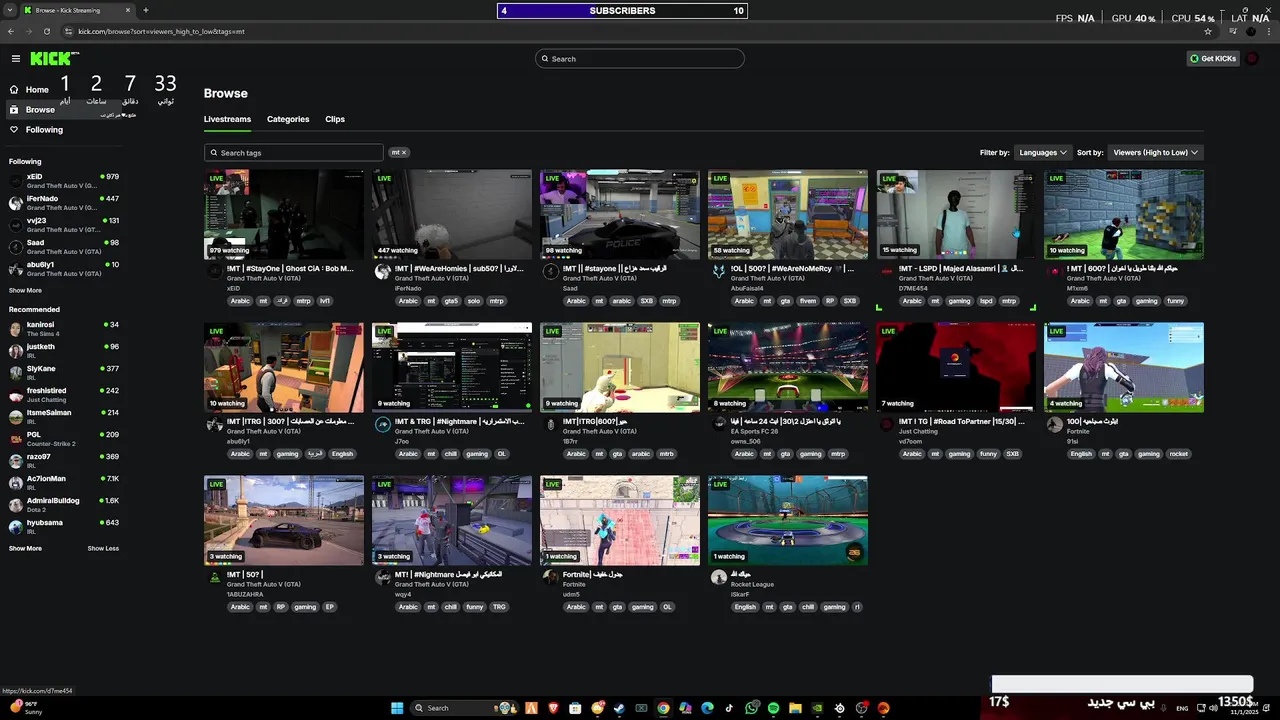Screen dimensions: 1280x720
Task: Open browser tab search chevron
Action: point(11,10)
